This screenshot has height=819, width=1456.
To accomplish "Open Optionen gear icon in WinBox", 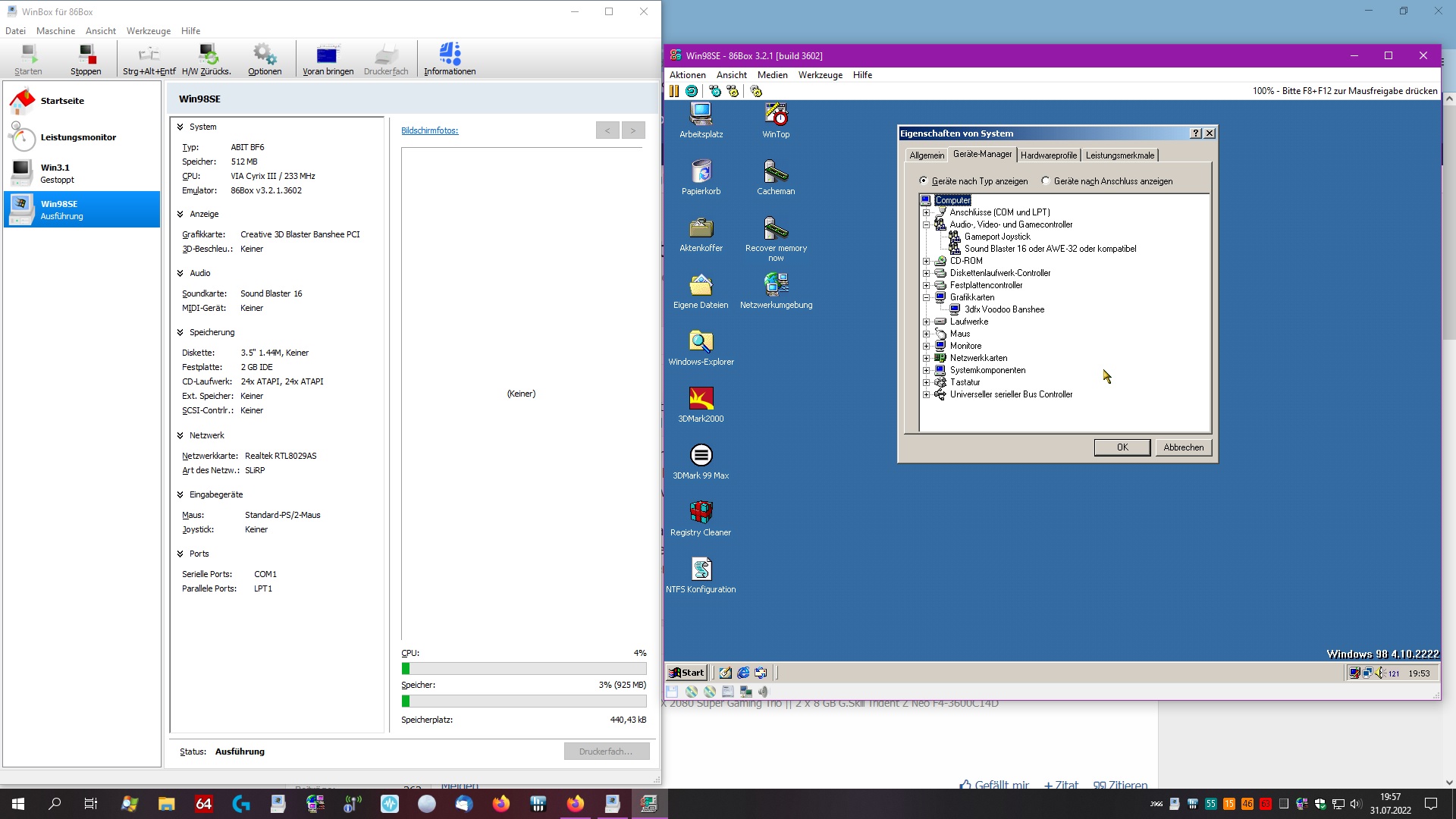I will (265, 59).
